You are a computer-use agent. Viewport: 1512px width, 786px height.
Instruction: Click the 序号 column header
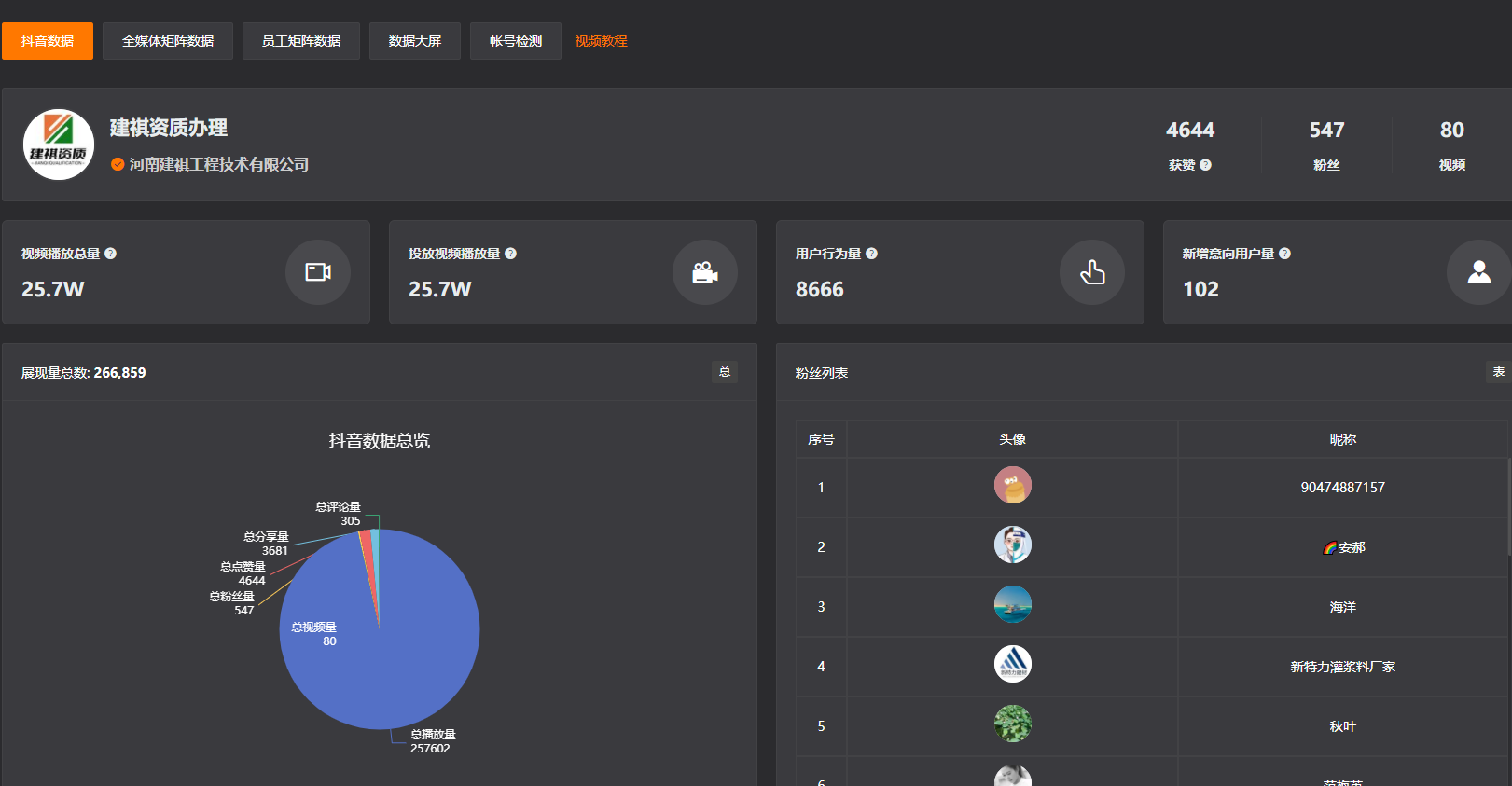tap(821, 439)
